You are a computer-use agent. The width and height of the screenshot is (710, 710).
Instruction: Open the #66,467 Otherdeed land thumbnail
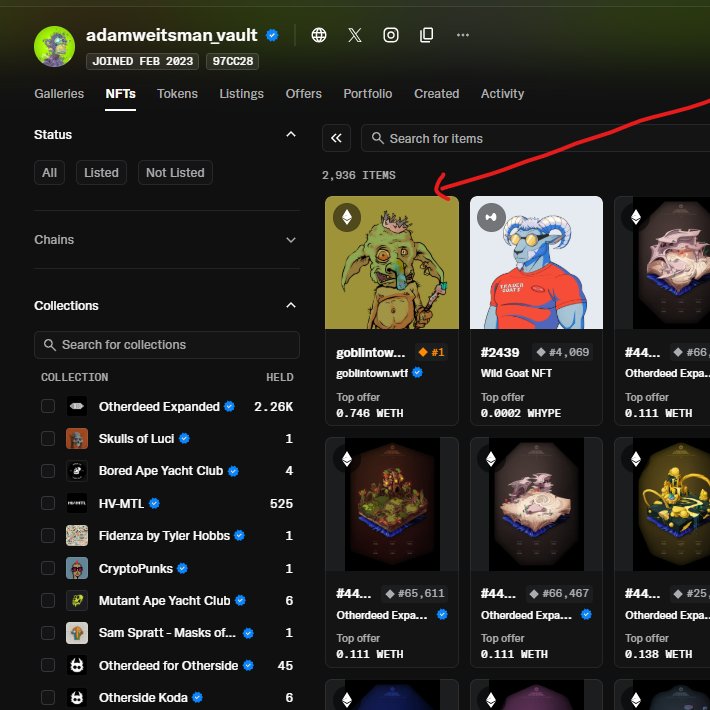pos(536,504)
